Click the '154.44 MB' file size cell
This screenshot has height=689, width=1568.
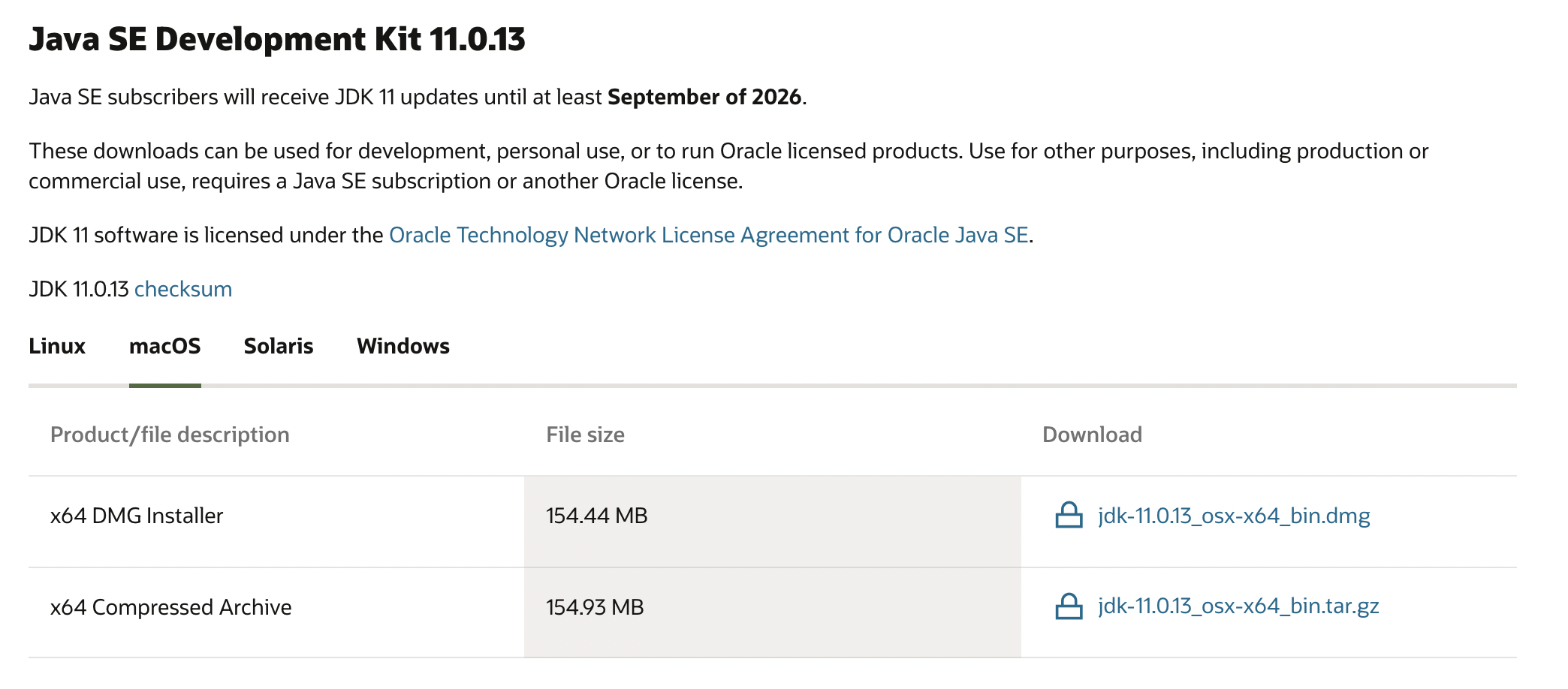pos(773,522)
